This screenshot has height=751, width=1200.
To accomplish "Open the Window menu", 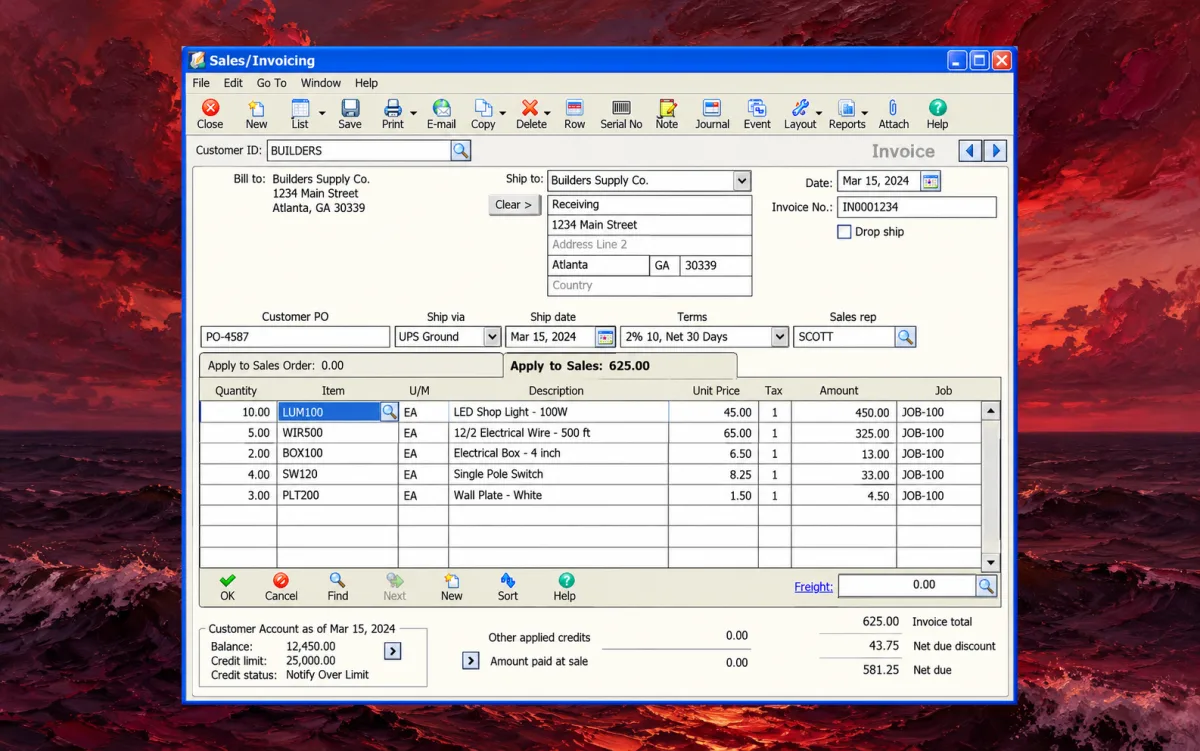I will (321, 83).
